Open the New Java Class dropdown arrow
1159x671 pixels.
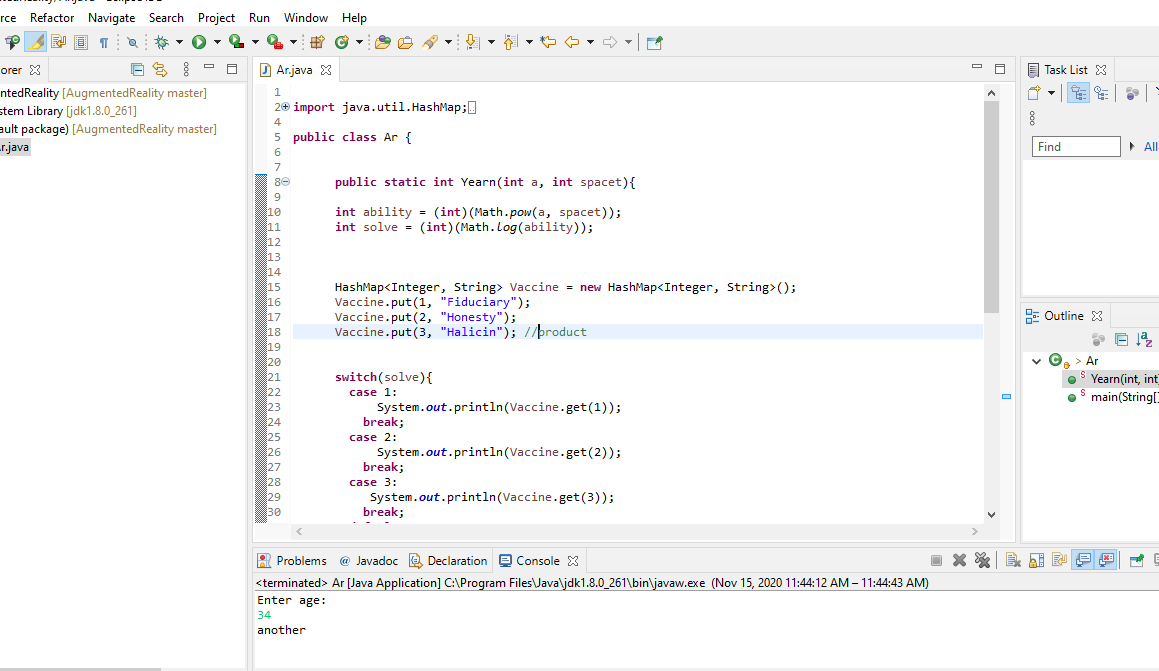(x=359, y=42)
